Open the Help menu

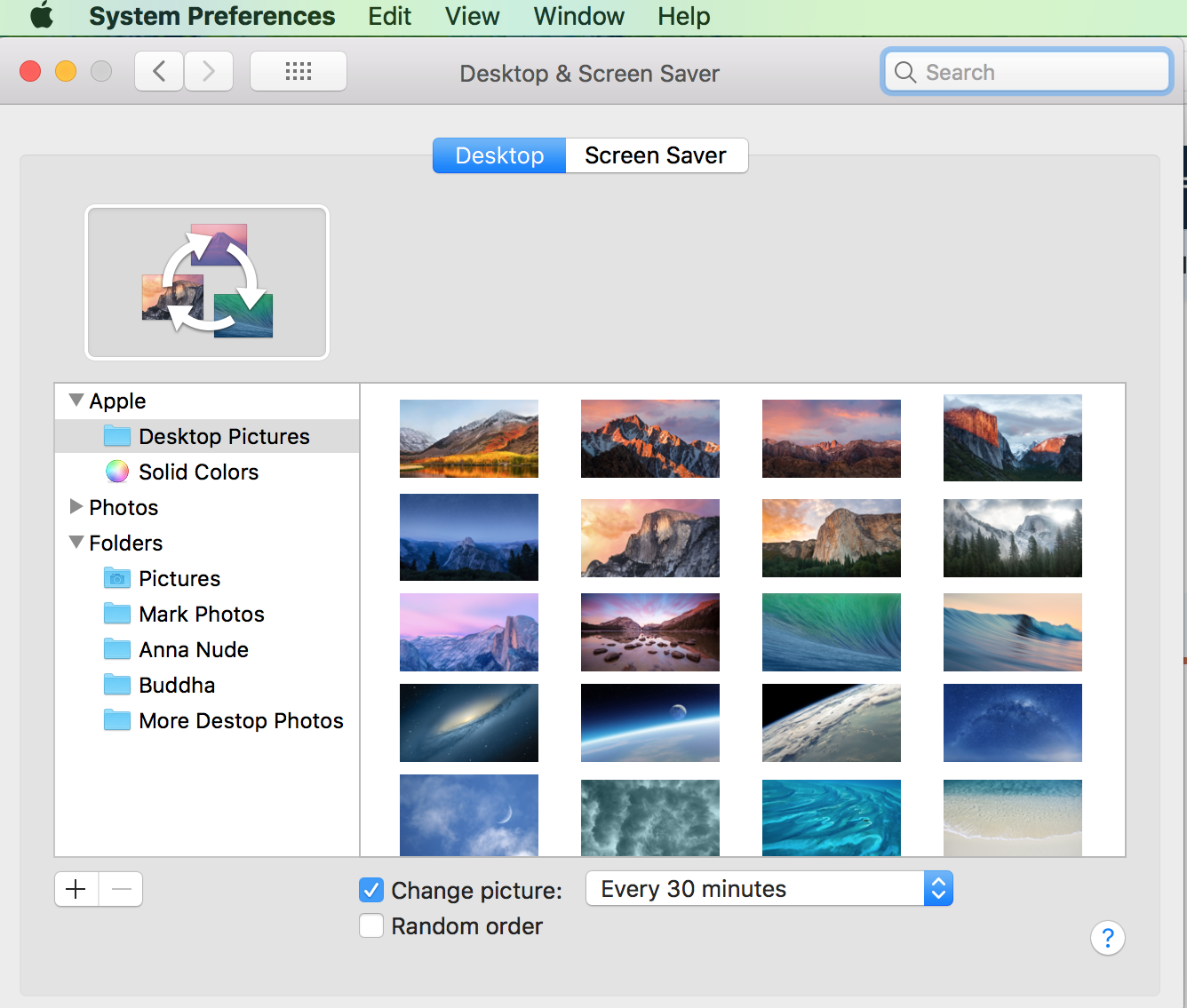tap(683, 16)
